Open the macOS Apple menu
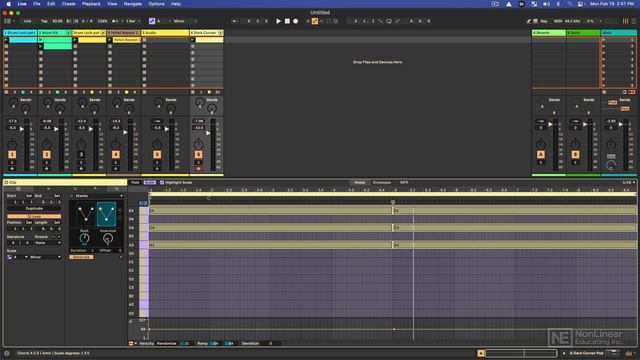 (9, 4)
